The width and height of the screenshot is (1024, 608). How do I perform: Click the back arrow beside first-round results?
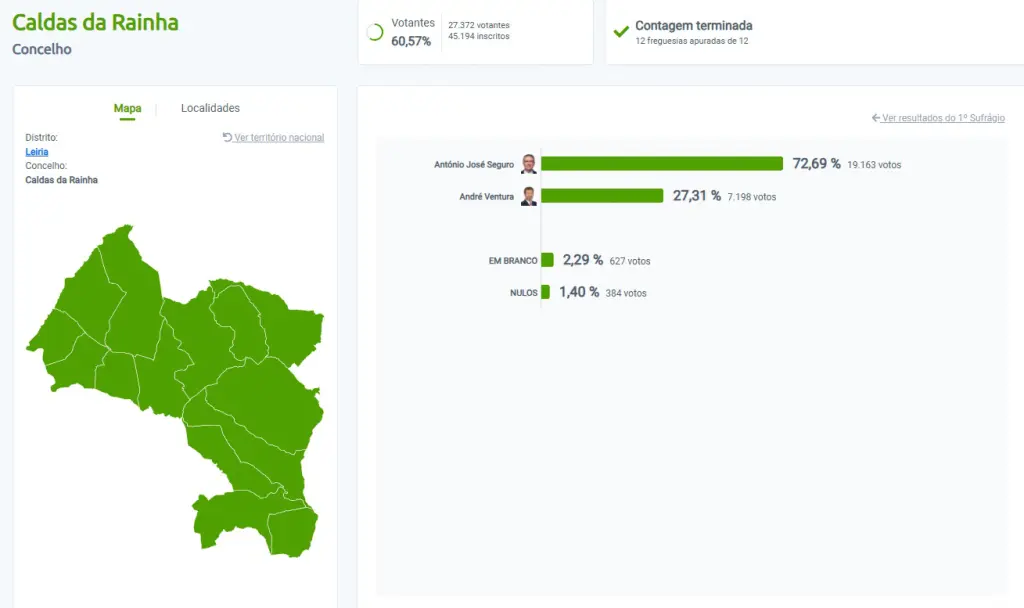tap(876, 118)
